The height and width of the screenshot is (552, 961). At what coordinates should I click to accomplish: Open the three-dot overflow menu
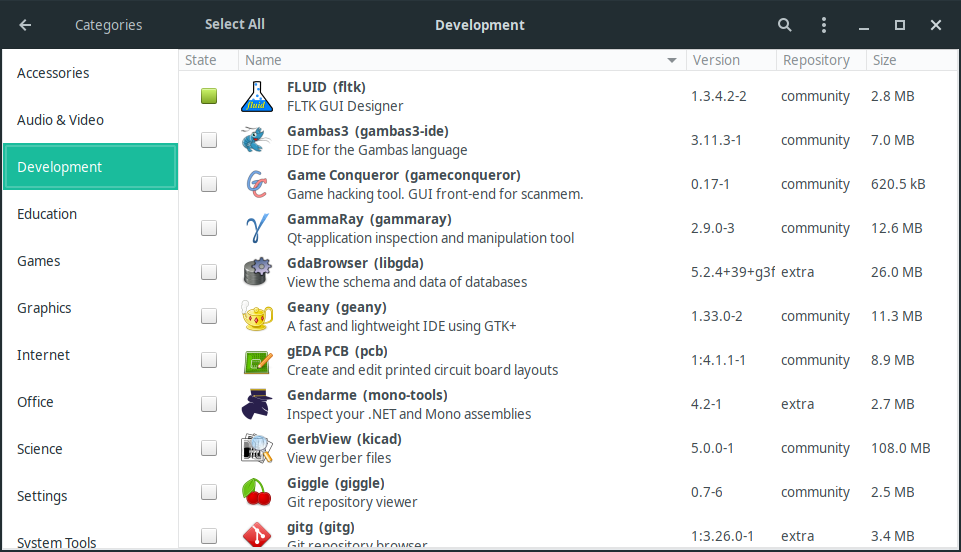tap(824, 25)
